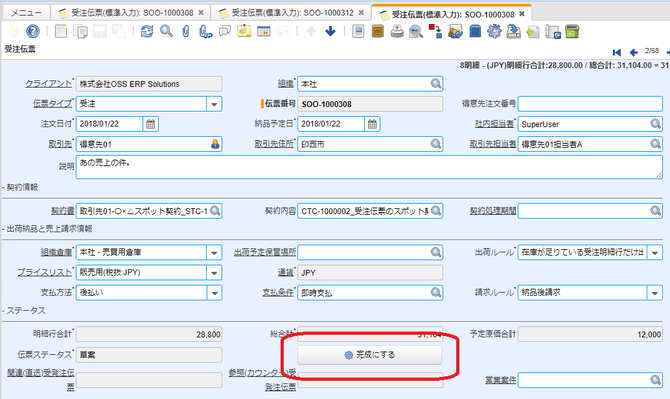
Task: Toggle grid view with the table icon
Action: coord(264,31)
